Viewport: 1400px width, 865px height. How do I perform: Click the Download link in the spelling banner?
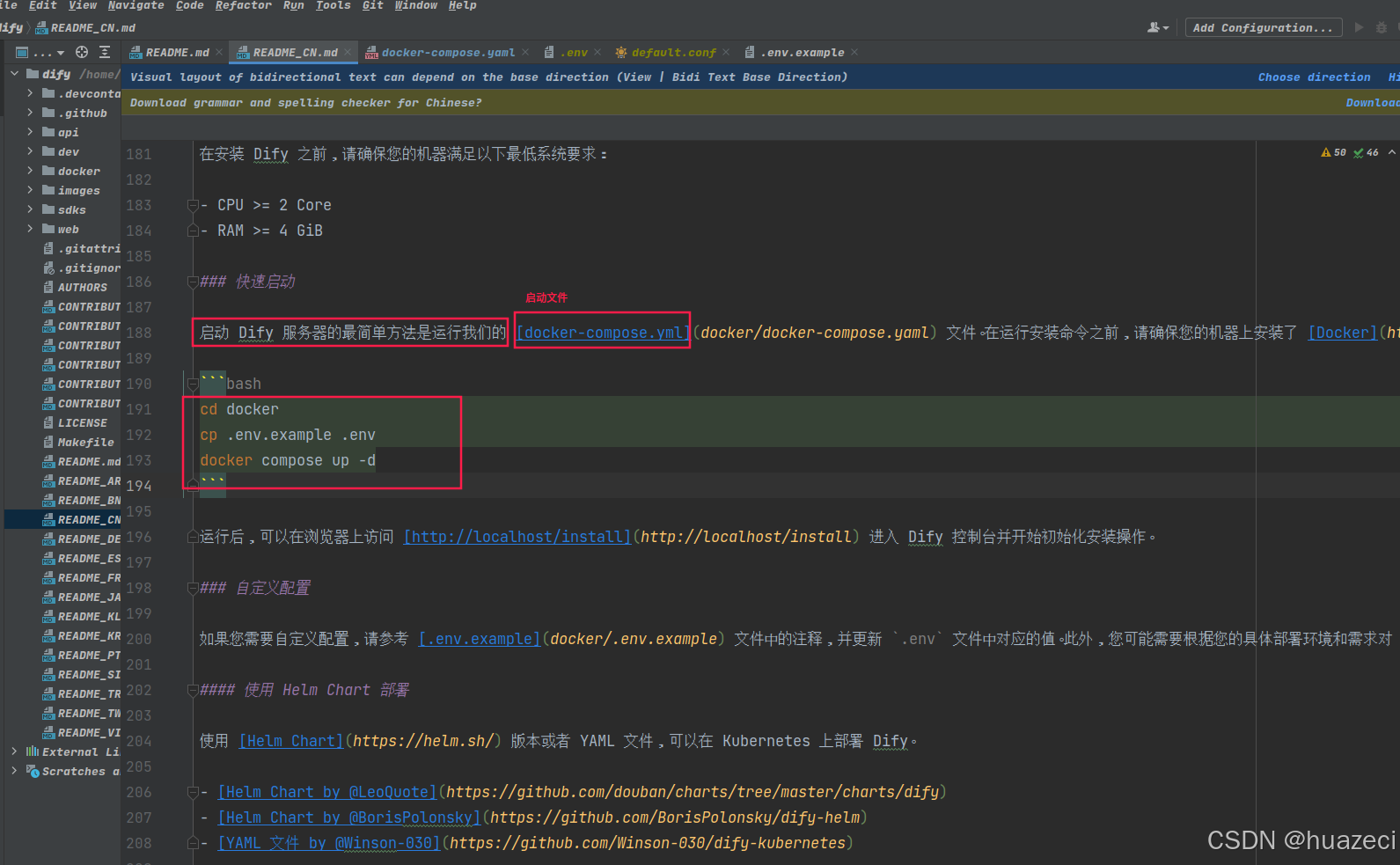click(1373, 103)
